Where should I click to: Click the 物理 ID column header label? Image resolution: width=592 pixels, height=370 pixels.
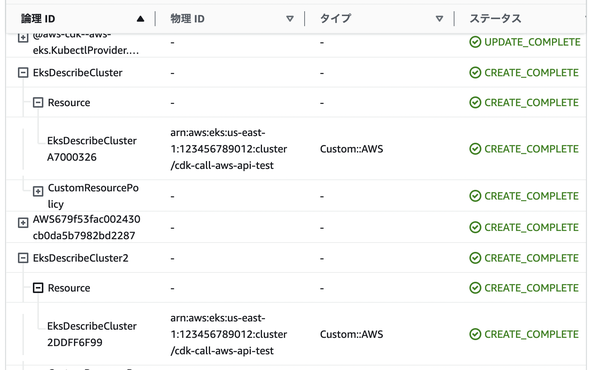coord(187,18)
